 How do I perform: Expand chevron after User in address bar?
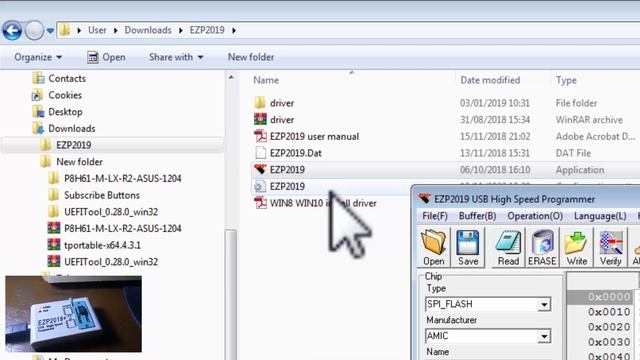point(116,31)
